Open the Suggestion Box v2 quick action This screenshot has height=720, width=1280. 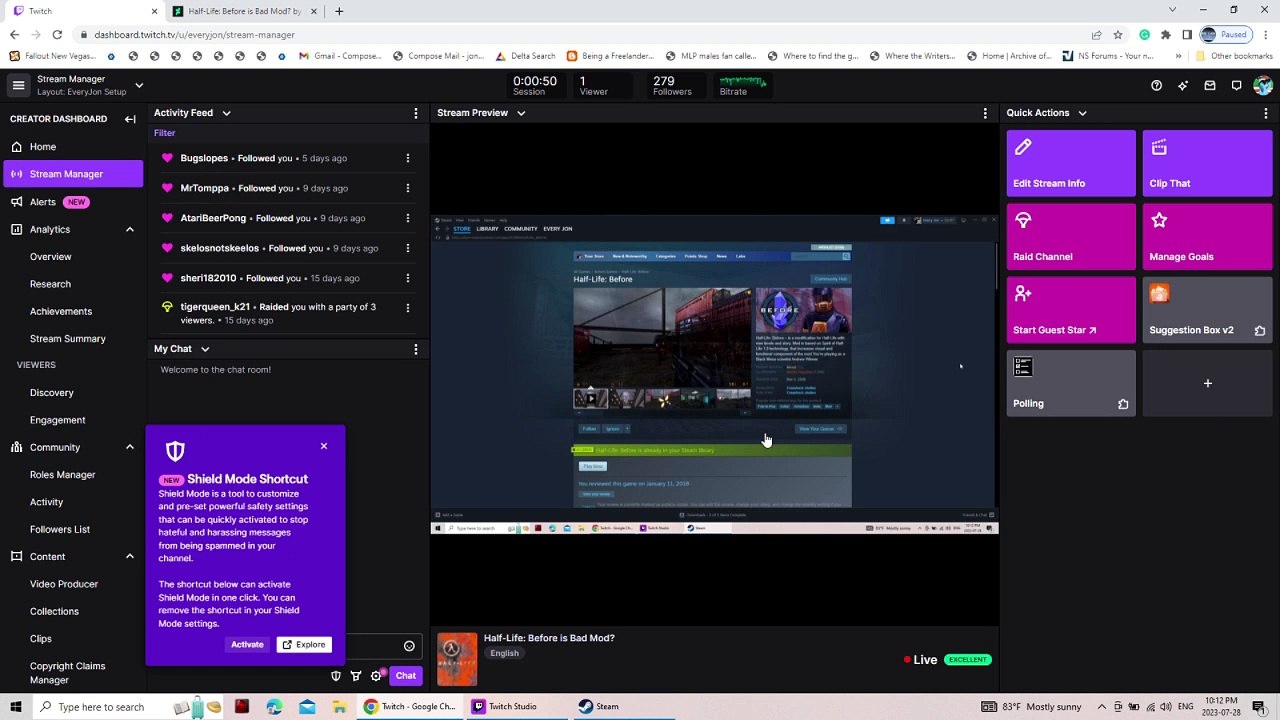1208,310
